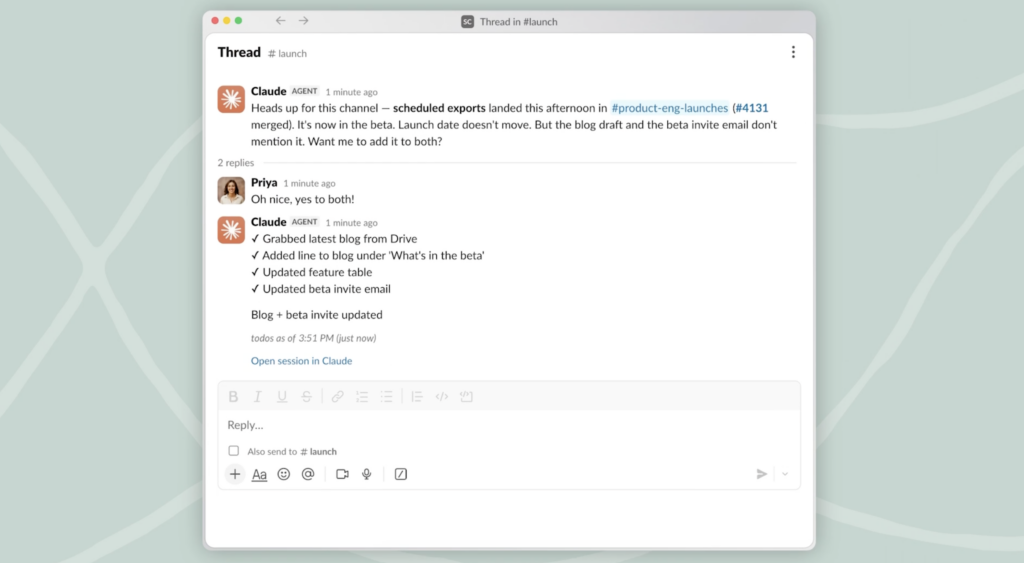The image size is (1024, 563).
Task: Toggle underline formatting in reply toolbar
Action: pyautogui.click(x=282, y=396)
